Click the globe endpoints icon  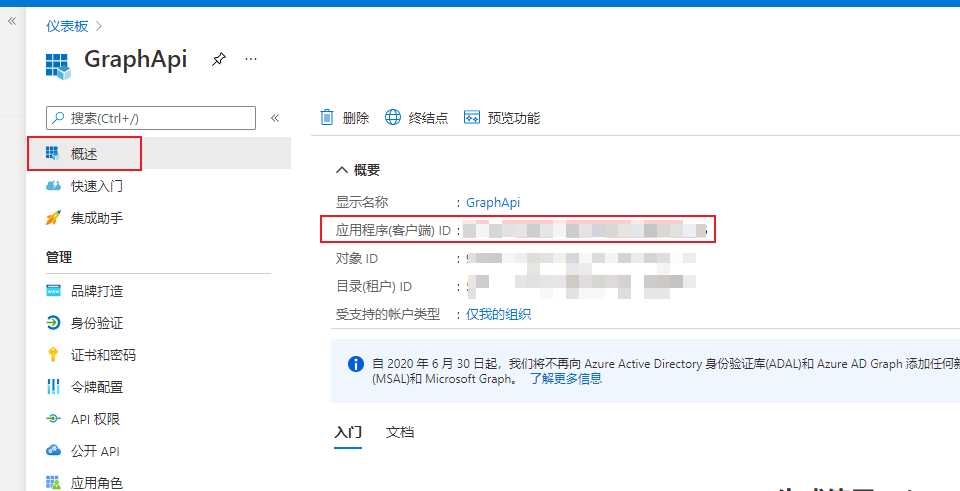click(392, 118)
